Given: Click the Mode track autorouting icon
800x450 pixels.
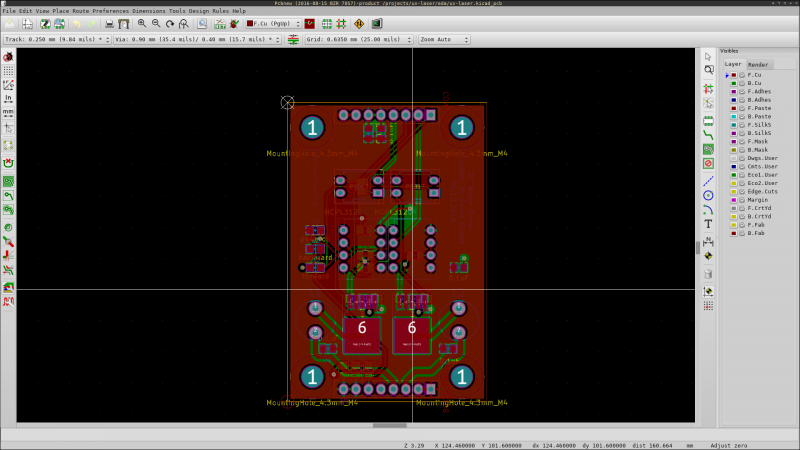Looking at the screenshot, I should click(x=341, y=24).
